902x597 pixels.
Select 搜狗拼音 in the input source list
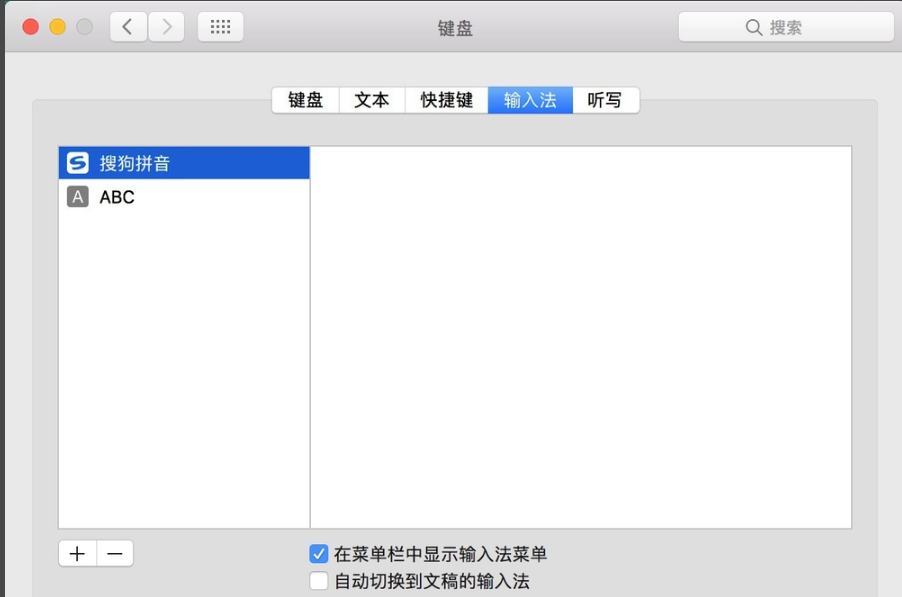(150, 161)
